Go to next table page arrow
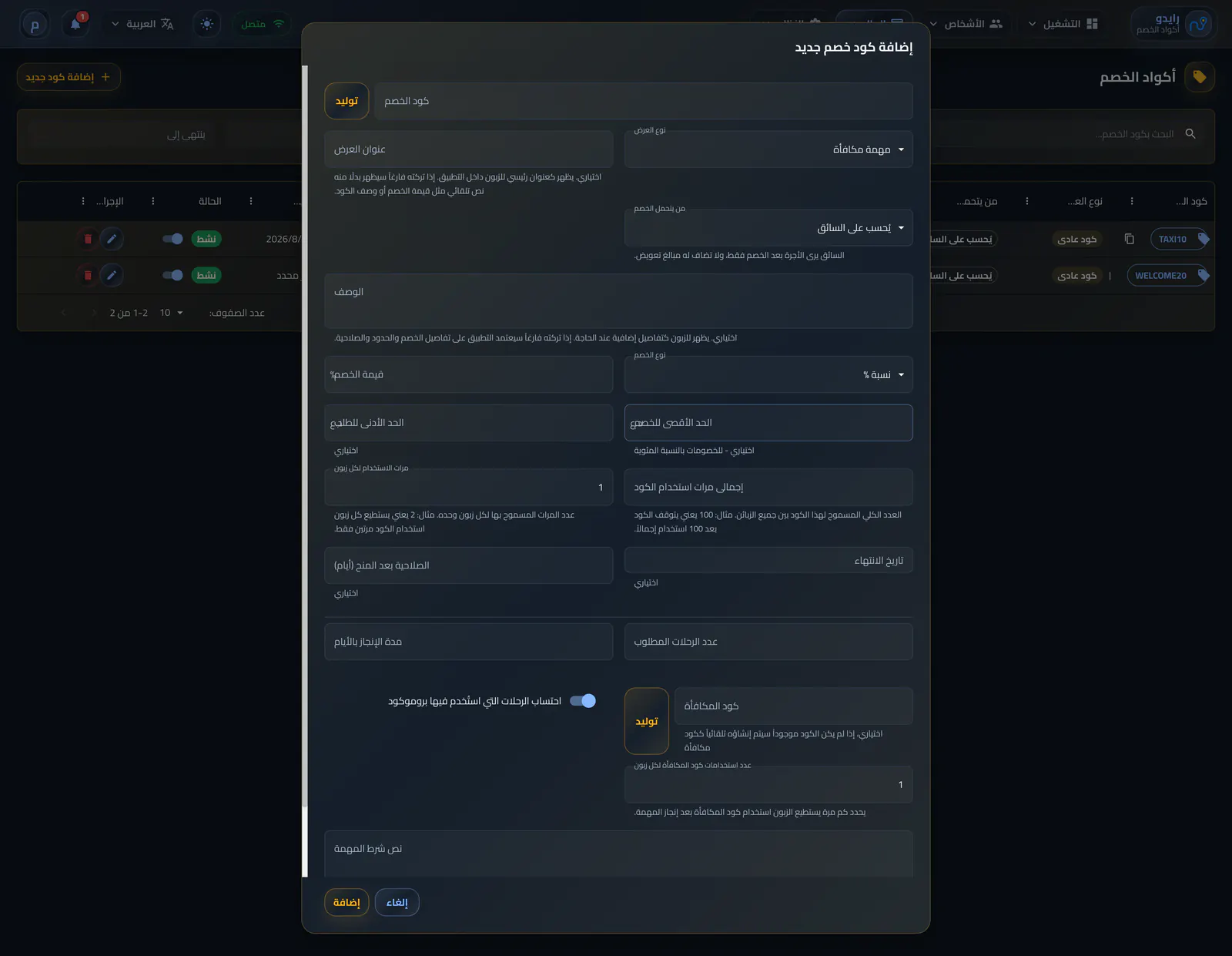 click(x=64, y=313)
